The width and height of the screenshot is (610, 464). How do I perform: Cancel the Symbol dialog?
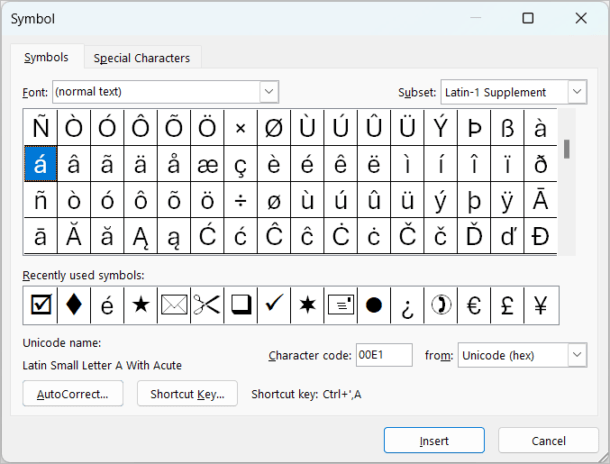pyautogui.click(x=548, y=440)
